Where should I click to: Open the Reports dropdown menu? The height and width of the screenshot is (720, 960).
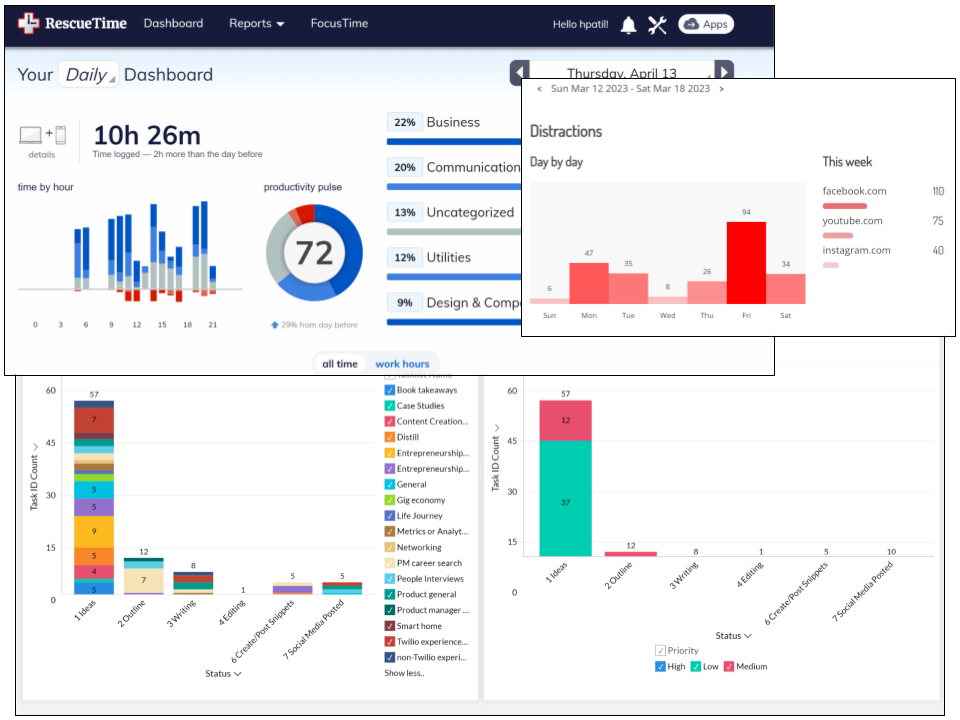pyautogui.click(x=257, y=23)
